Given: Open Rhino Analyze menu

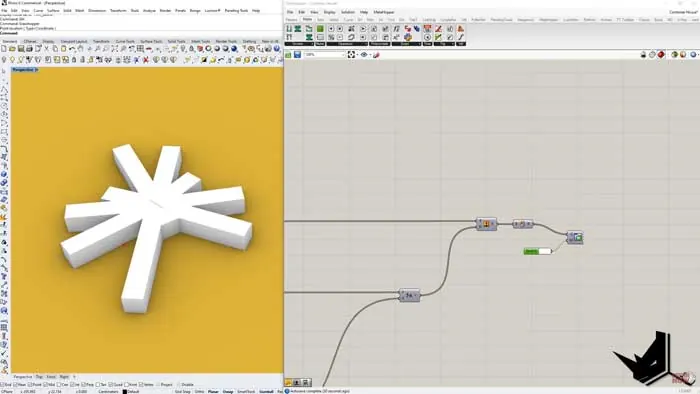Looking at the screenshot, I should (149, 10).
